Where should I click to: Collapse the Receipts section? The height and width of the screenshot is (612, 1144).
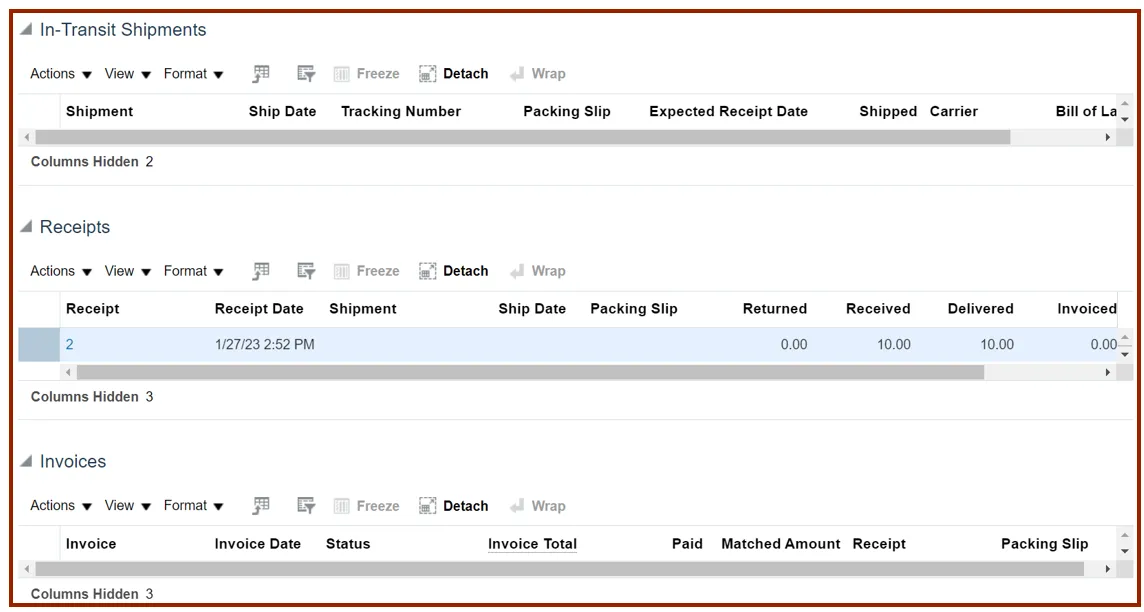coord(27,227)
